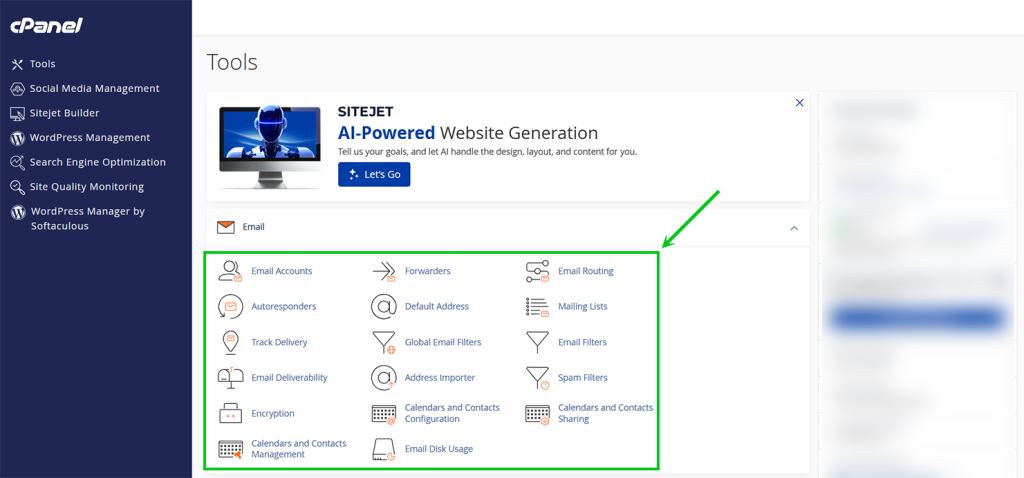Click Calendars and Contacts Management icon
The height and width of the screenshot is (478, 1024).
coord(230,449)
